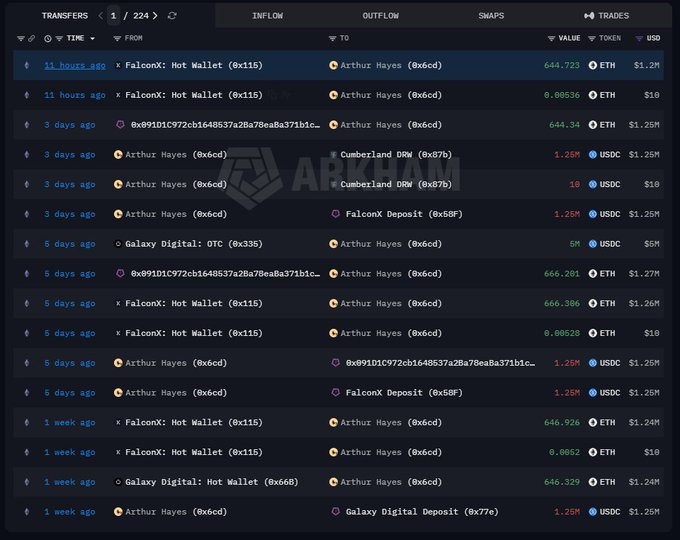Refresh the transfers list

pyautogui.click(x=172, y=16)
